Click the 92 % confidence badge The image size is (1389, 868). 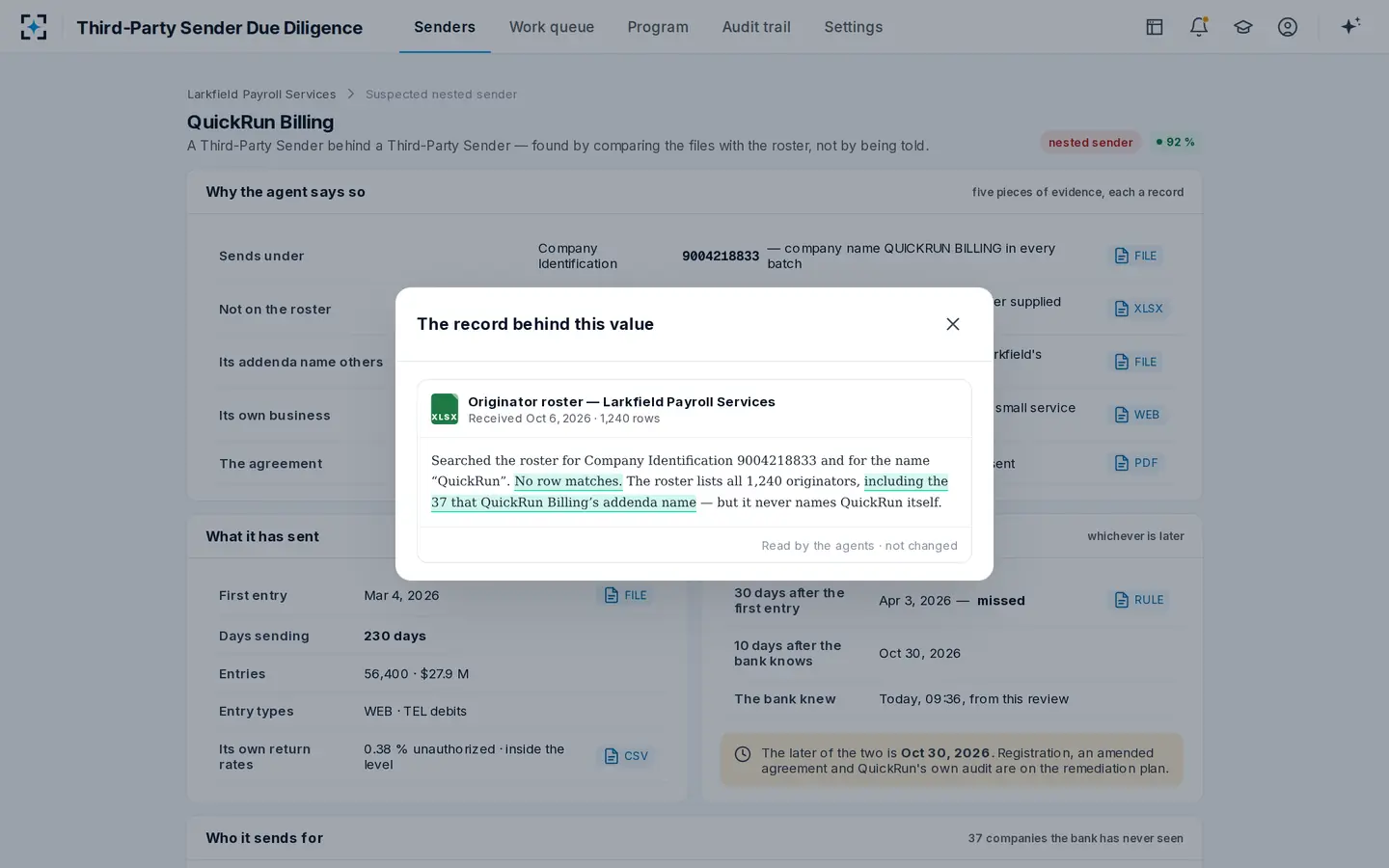click(x=1175, y=142)
